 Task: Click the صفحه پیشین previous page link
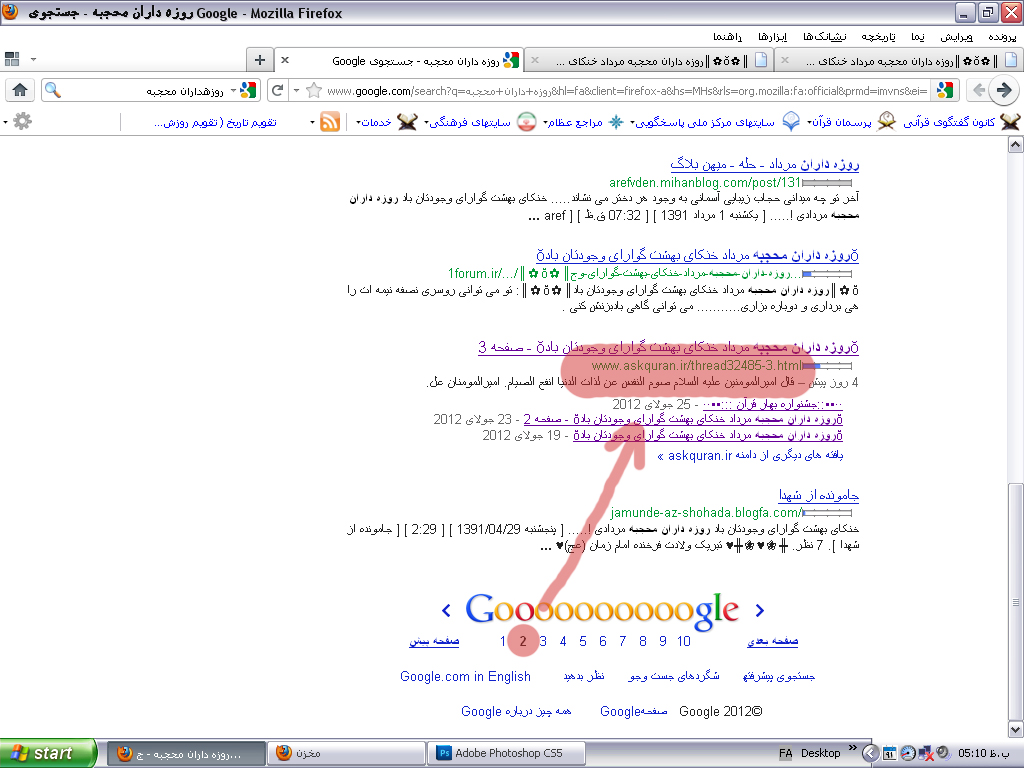434,641
